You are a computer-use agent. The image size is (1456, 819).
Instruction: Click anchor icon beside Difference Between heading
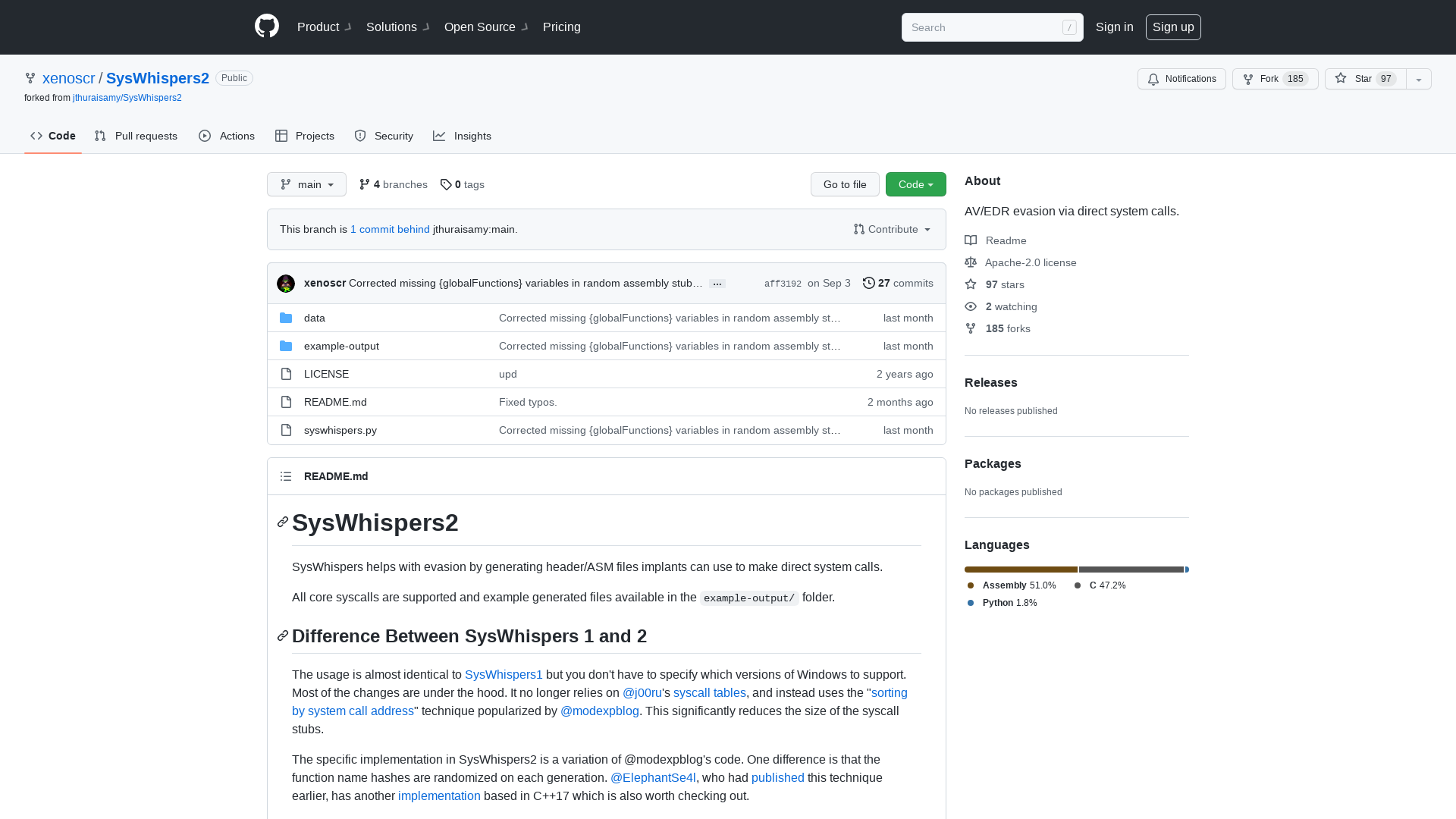click(x=283, y=635)
